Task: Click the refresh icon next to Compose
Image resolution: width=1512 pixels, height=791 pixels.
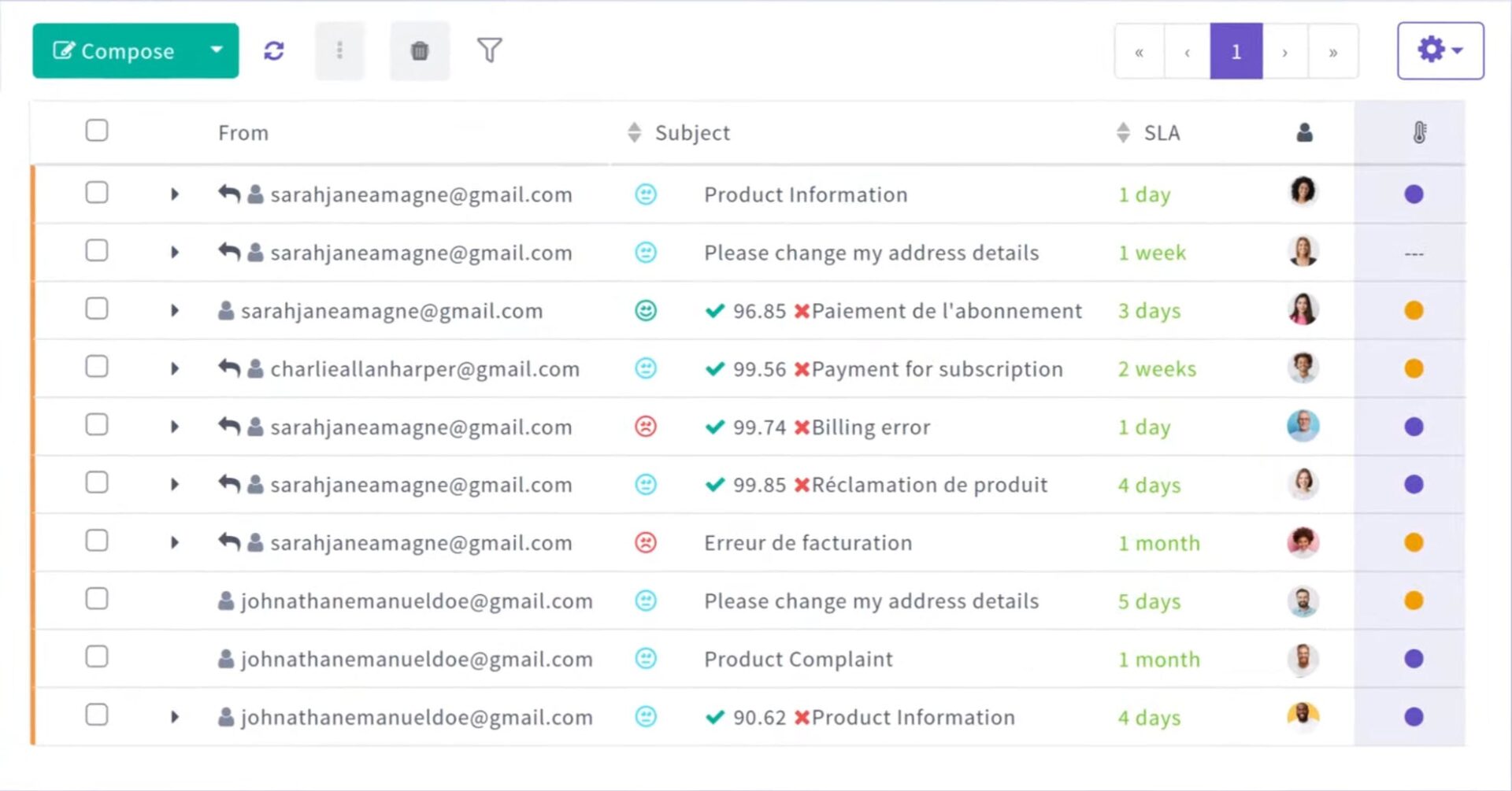Action: tap(273, 51)
